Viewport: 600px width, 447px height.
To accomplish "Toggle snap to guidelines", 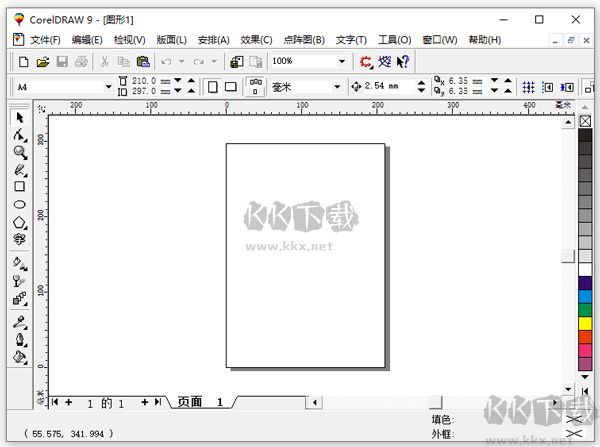I will click(x=548, y=87).
